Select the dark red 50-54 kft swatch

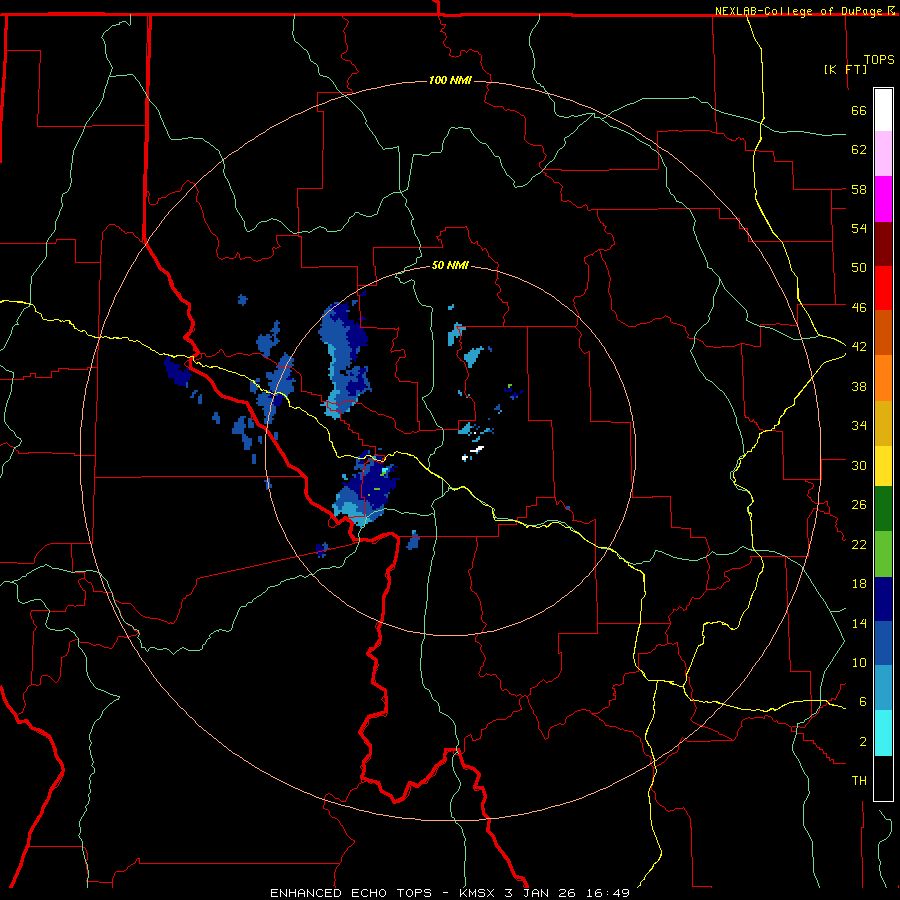(x=883, y=244)
